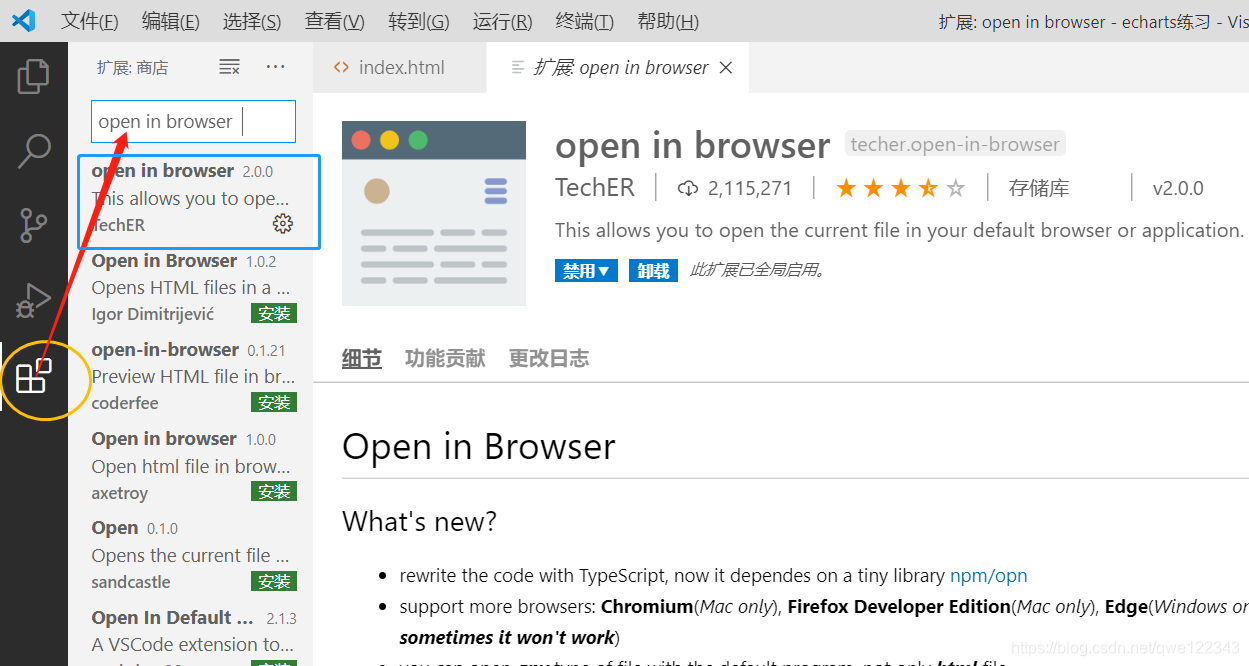The height and width of the screenshot is (666, 1249).
Task: Click the open in browser extension logo
Action: pos(434,213)
